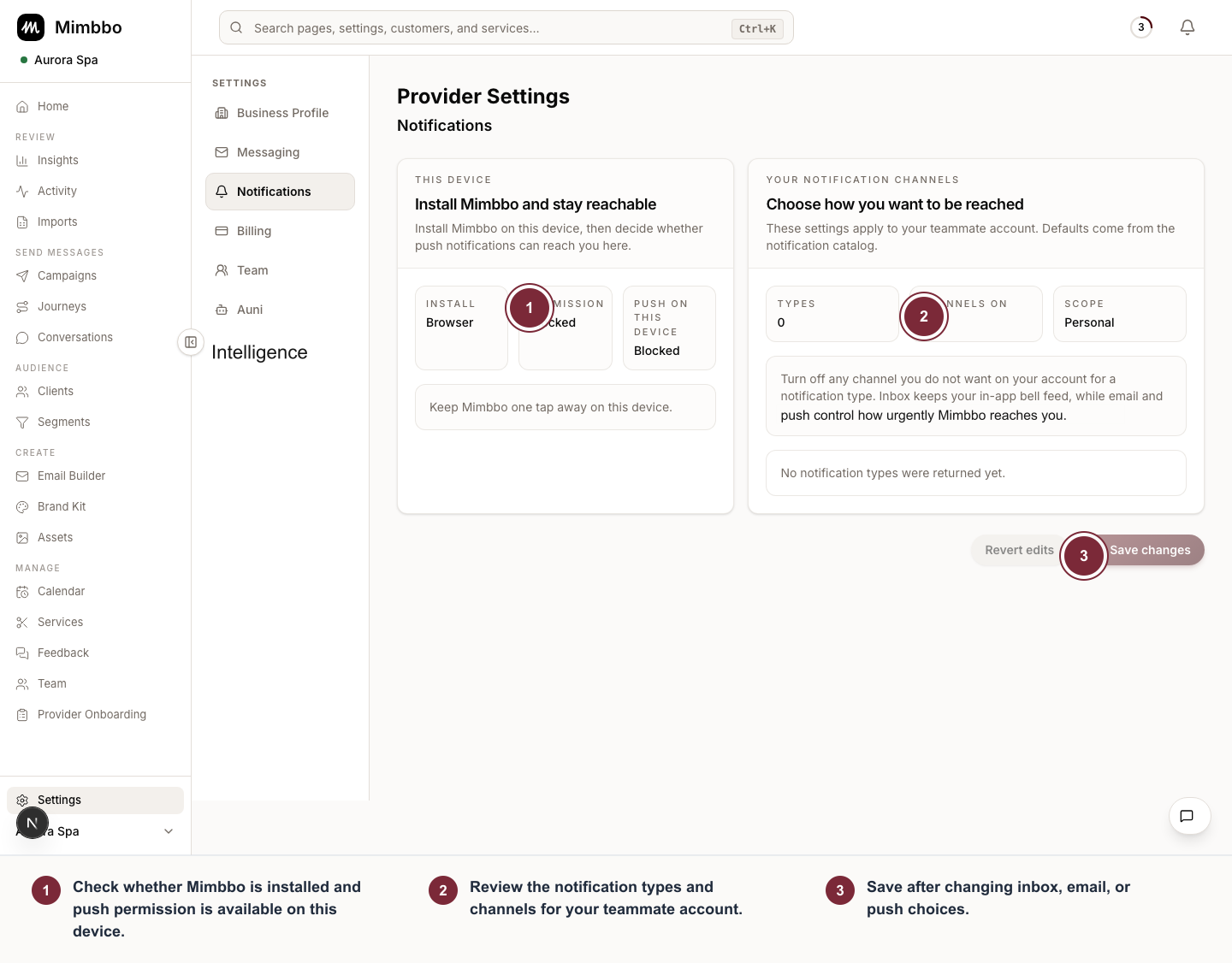Collapse the sidebar with the panel icon

191,342
